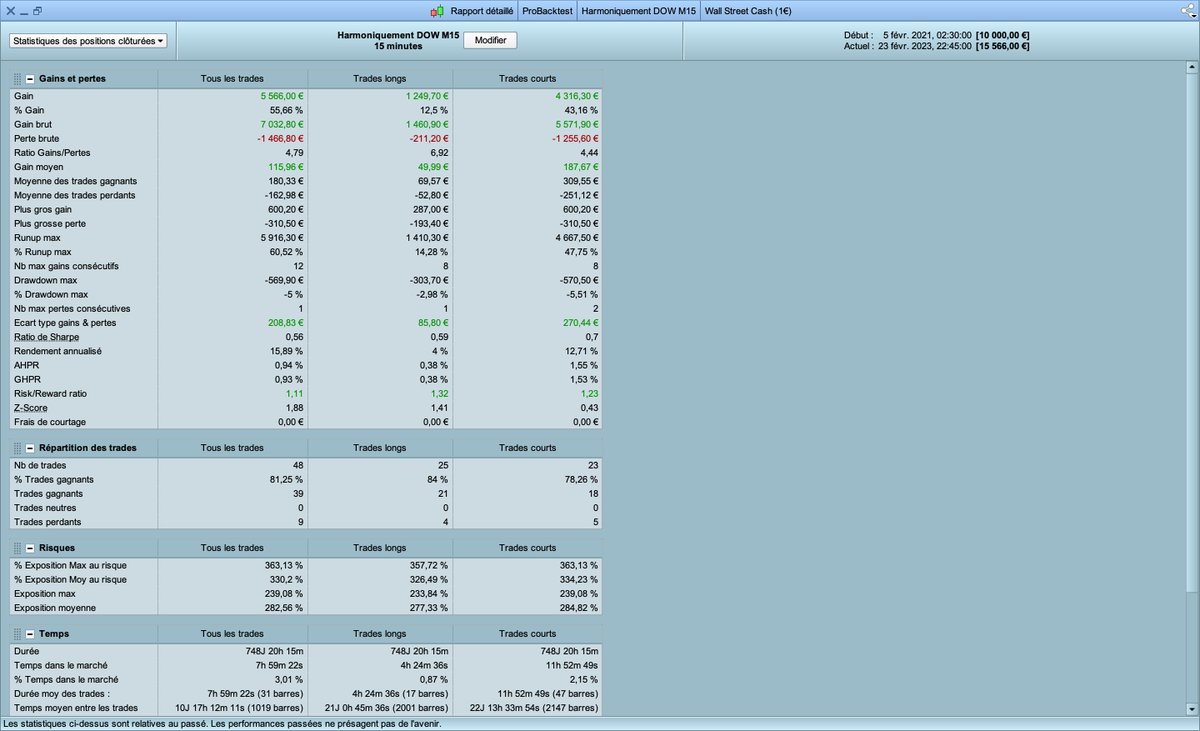Select the long trades gain 1 249,70 €

428,95
